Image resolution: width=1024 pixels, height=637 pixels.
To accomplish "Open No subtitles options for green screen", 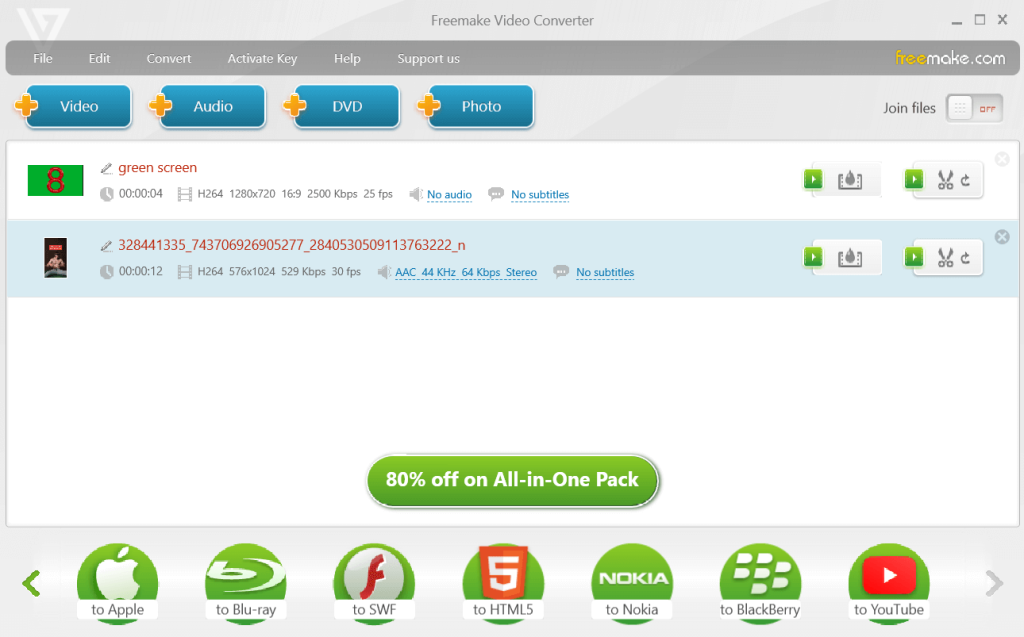I will coord(540,195).
